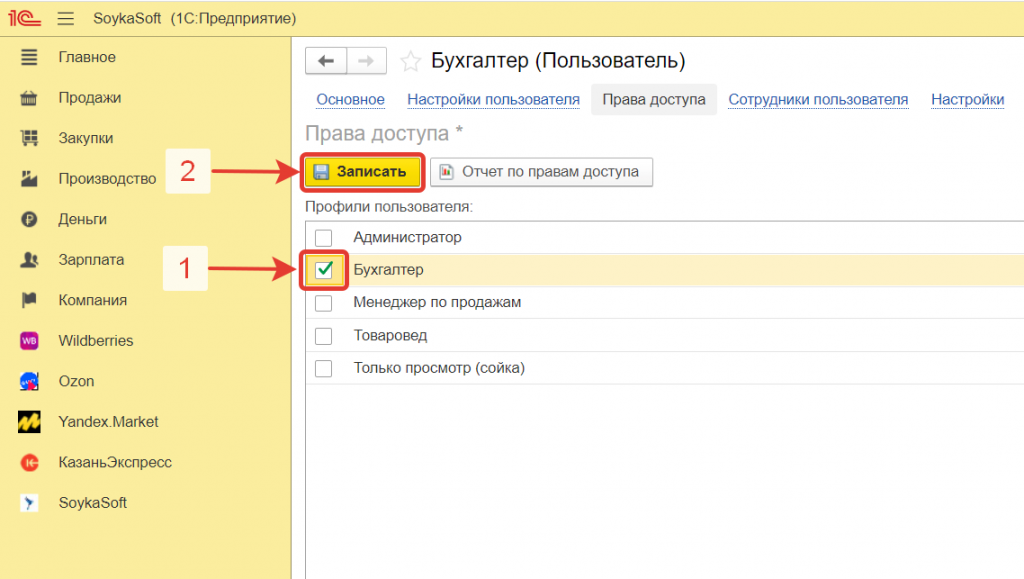Go to Сотрудники пользователя tab
1024x579 pixels.
pyautogui.click(x=817, y=100)
